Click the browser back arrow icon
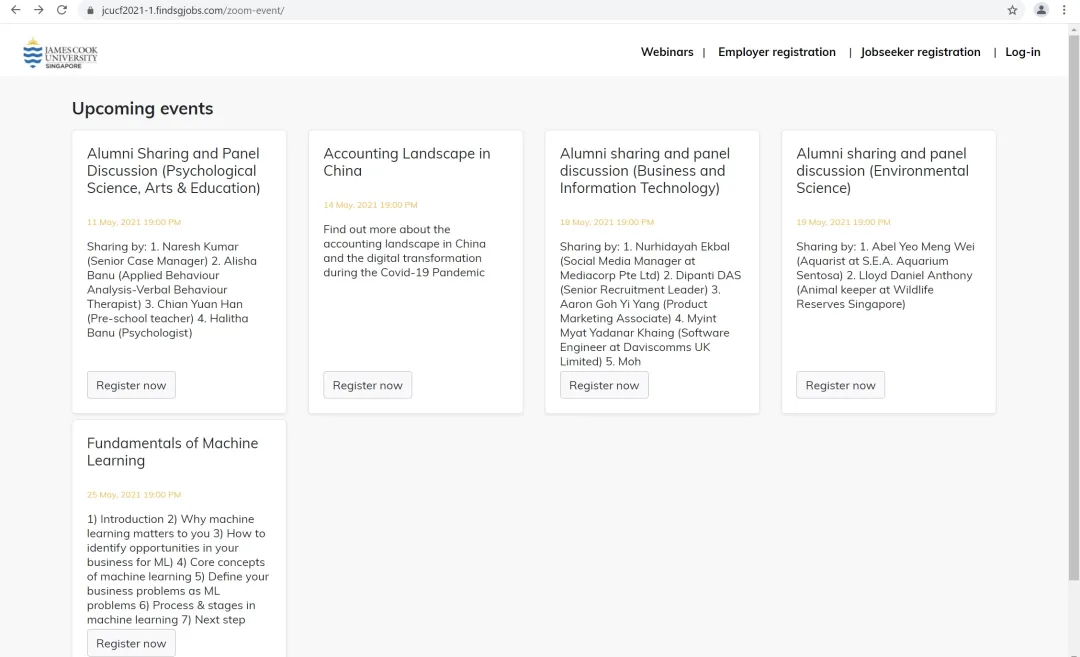The width and height of the screenshot is (1080, 657). pos(15,10)
